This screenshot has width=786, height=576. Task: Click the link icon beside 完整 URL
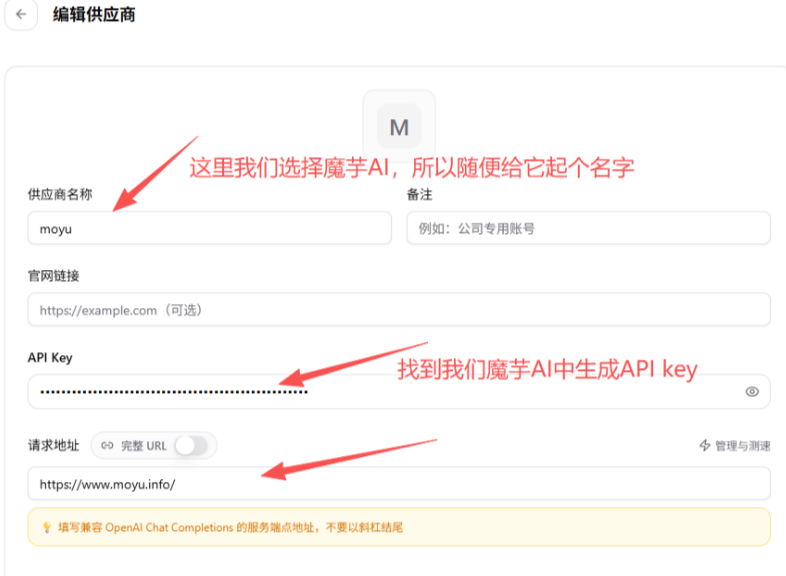coord(107,445)
